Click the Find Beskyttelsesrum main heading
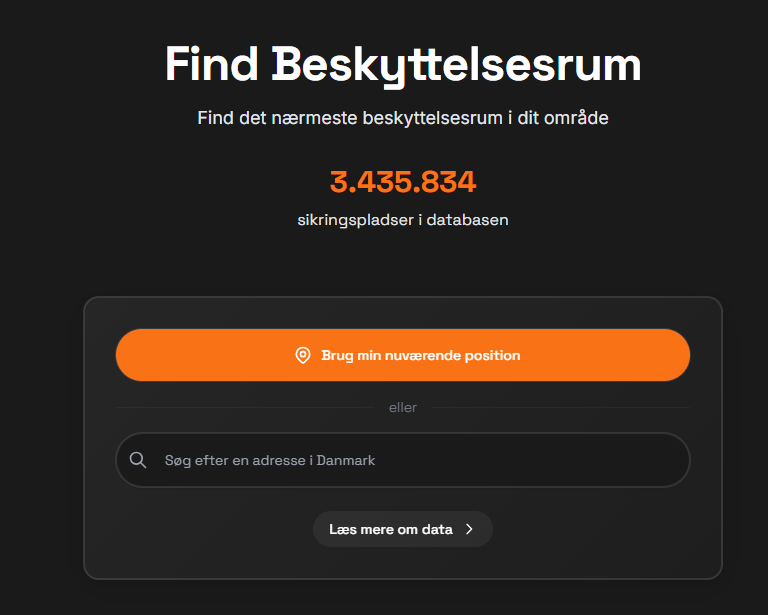Screen dimensions: 768x615 click(403, 65)
